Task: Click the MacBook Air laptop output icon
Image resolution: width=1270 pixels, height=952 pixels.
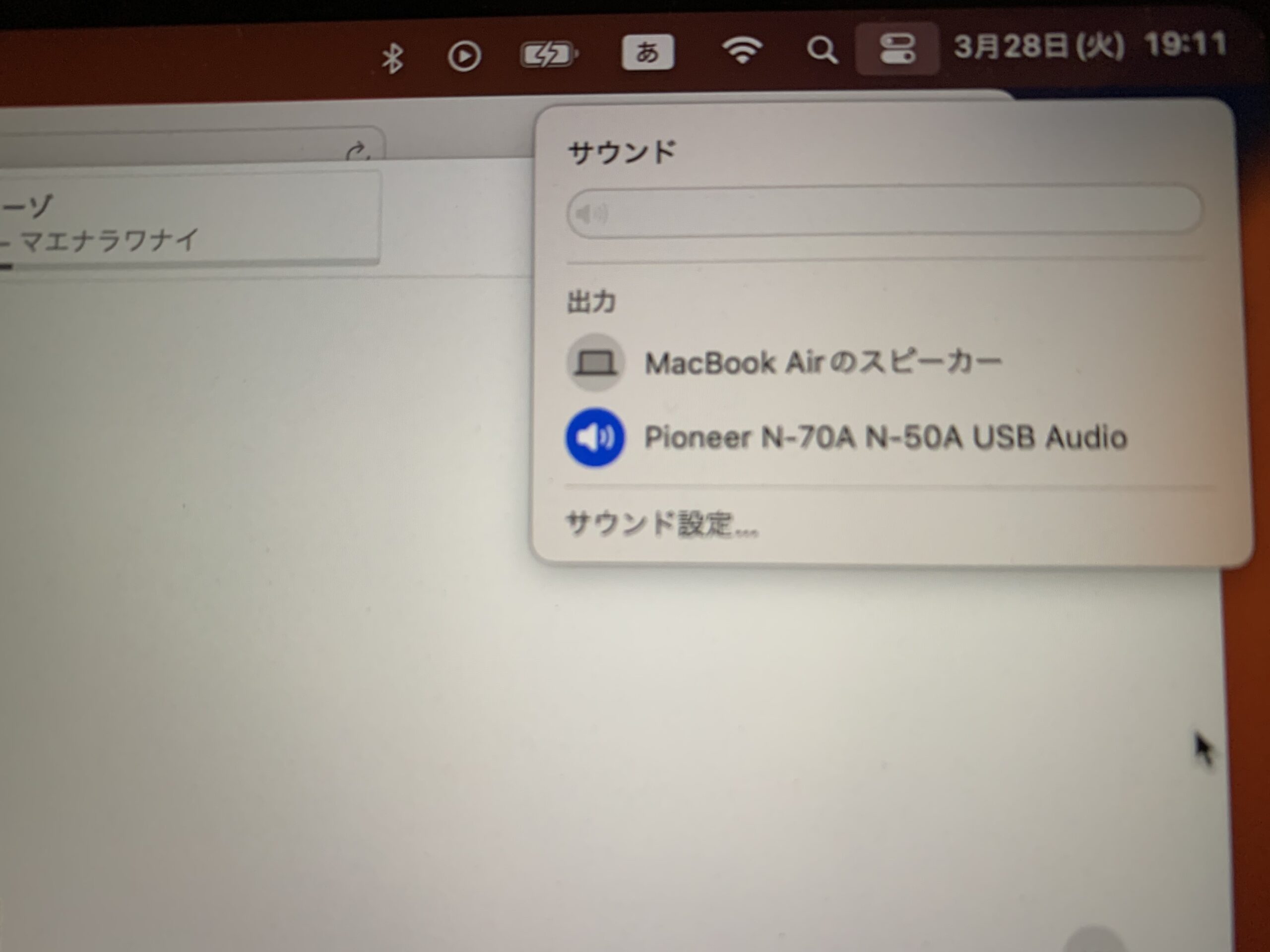Action: click(x=595, y=362)
